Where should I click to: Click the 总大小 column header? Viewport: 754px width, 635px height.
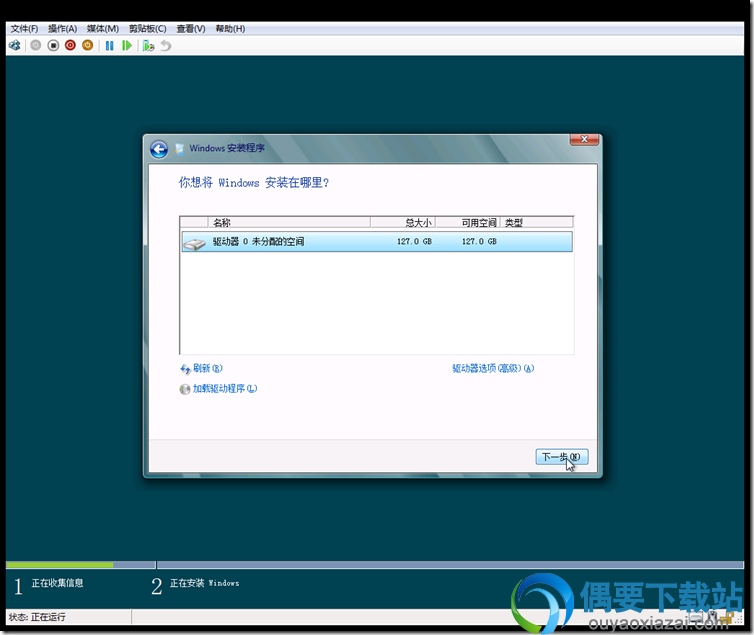click(403, 222)
